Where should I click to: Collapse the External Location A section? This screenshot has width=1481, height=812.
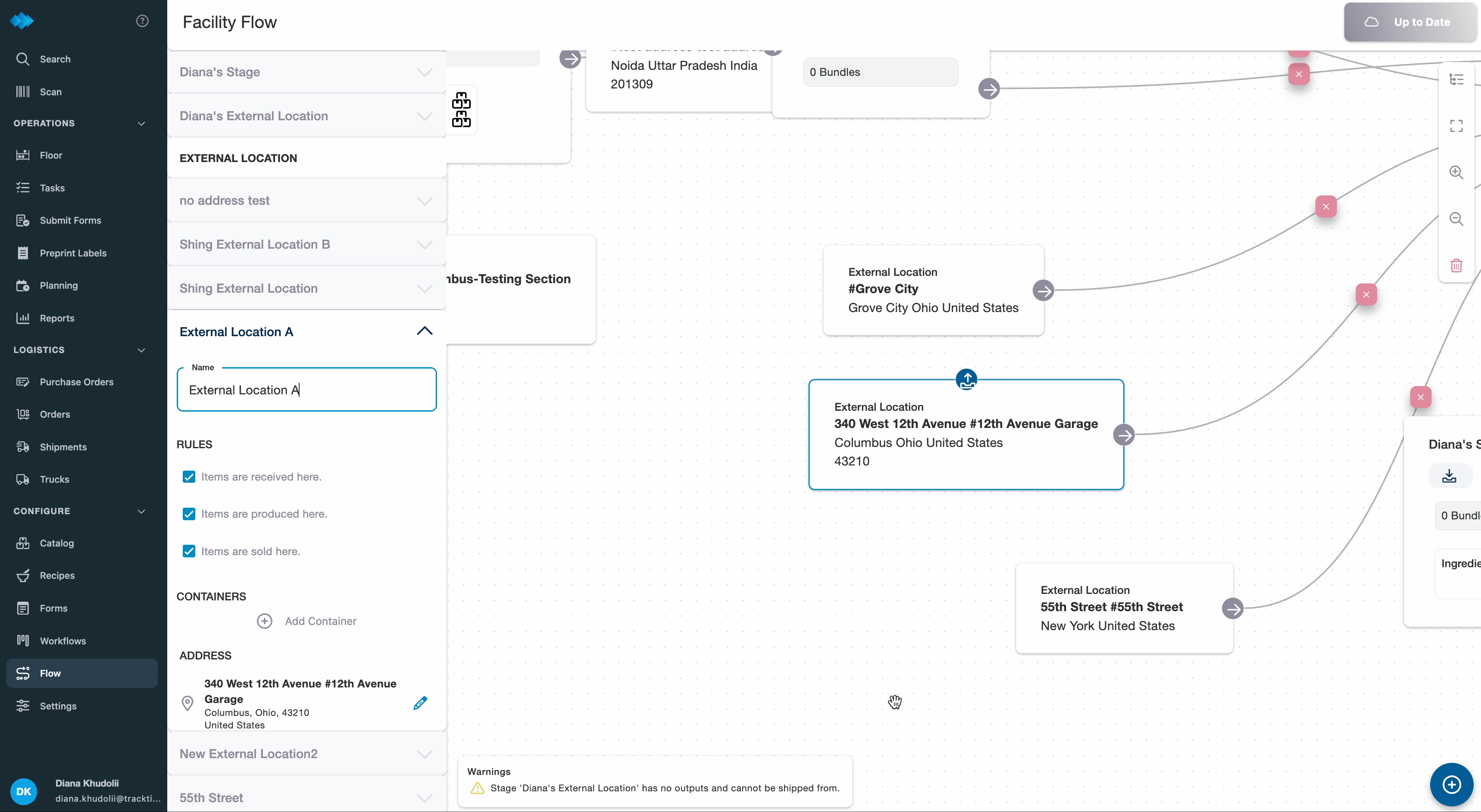(424, 331)
